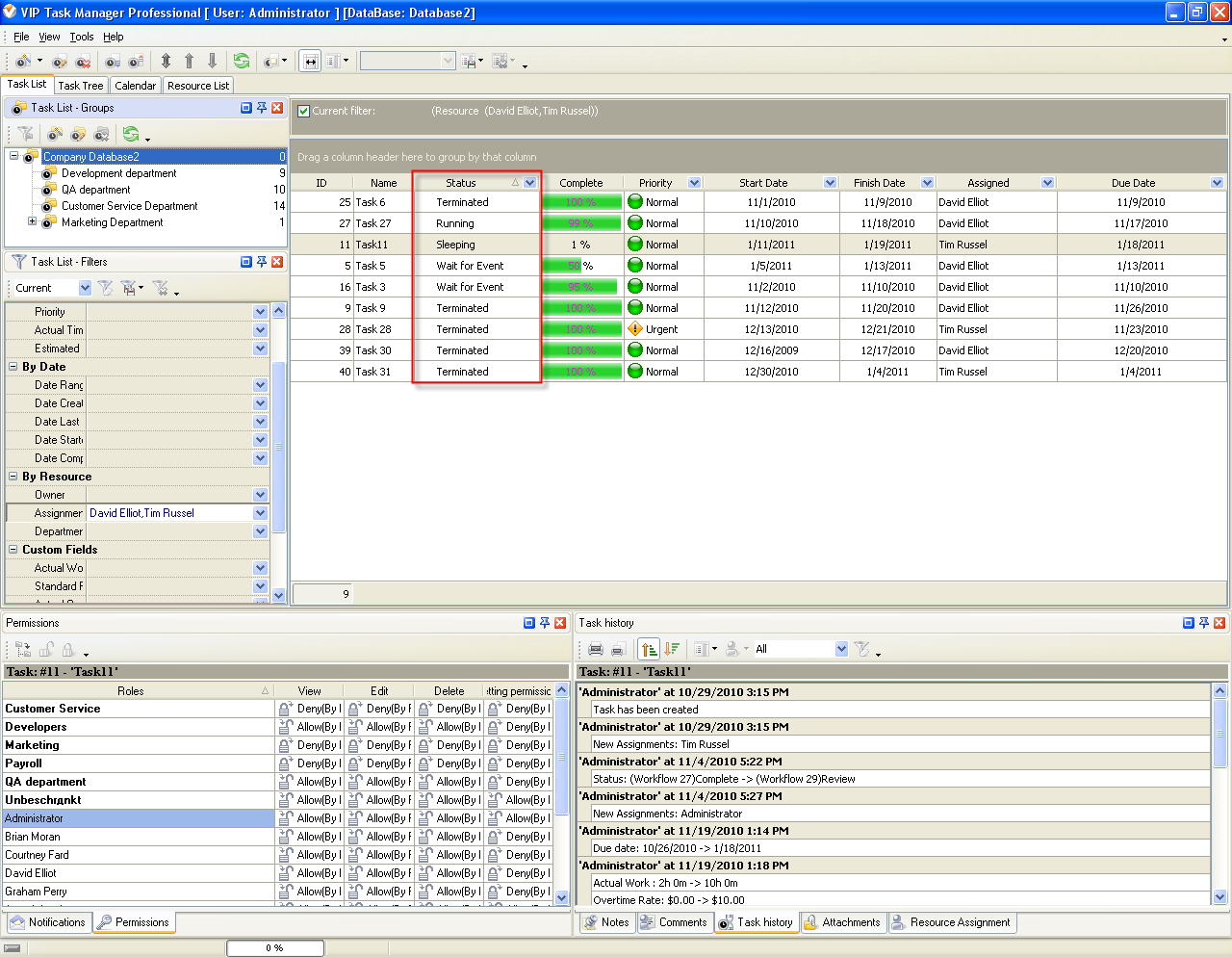Open the Assignment filter dropdown arrow
This screenshot has width=1232, height=957.
click(260, 513)
